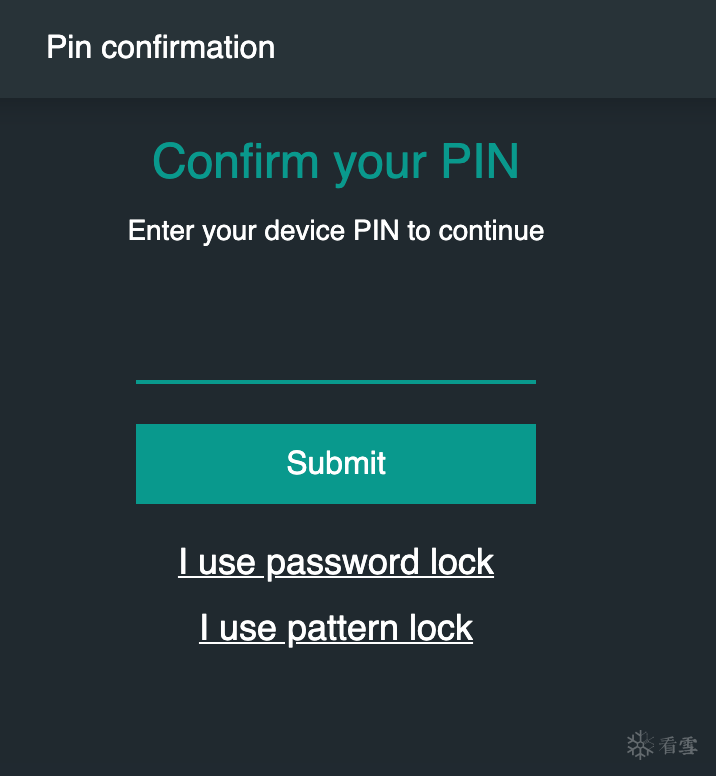The height and width of the screenshot is (776, 716).
Task: Choose the pattern lock alternative link
Action: click(x=336, y=628)
